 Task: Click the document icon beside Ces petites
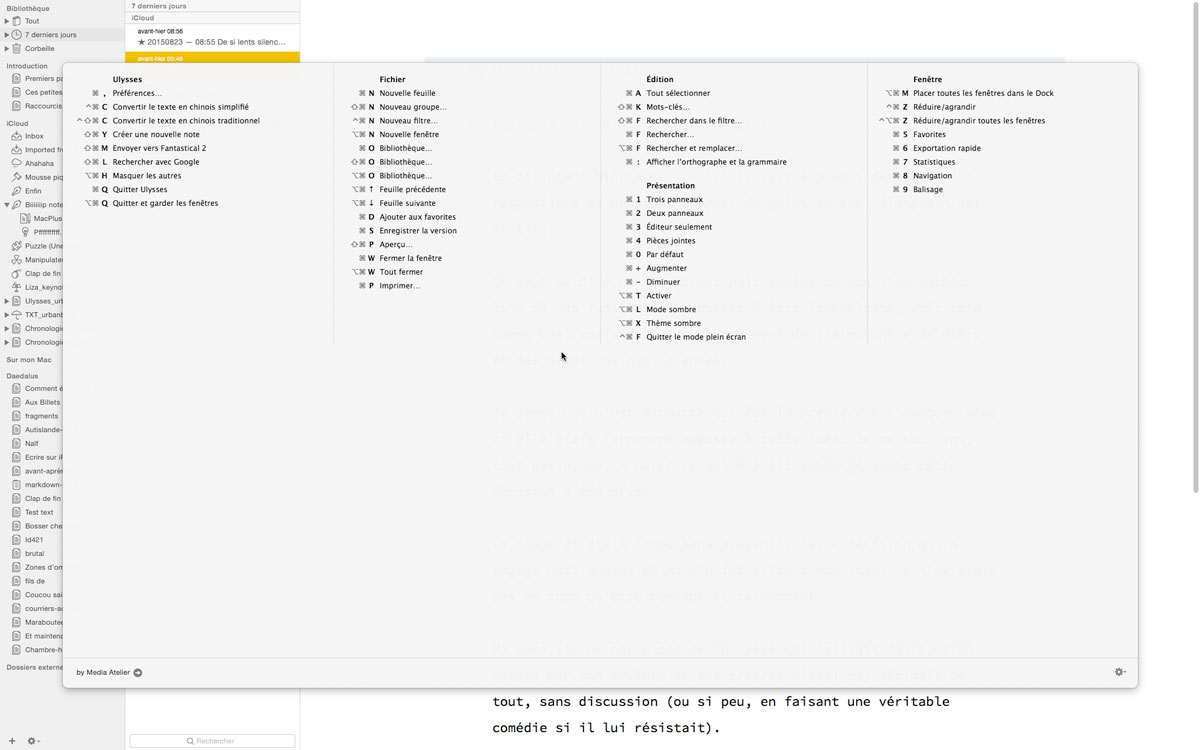coord(17,92)
